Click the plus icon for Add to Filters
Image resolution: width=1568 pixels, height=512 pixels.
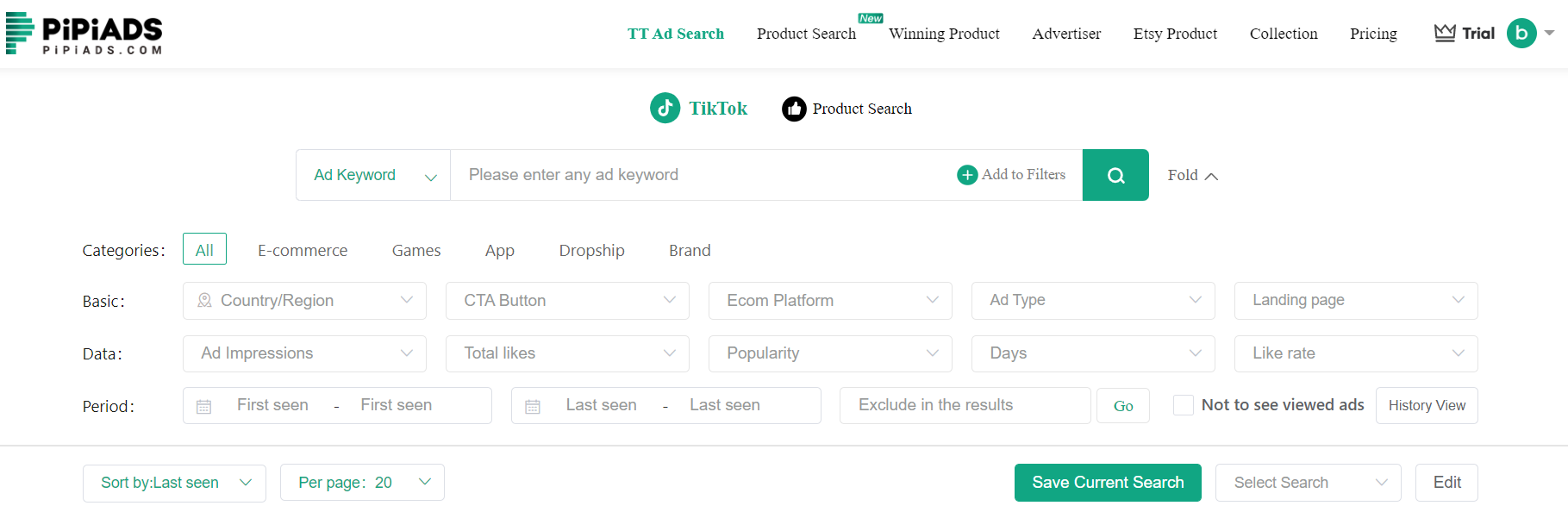tap(967, 175)
